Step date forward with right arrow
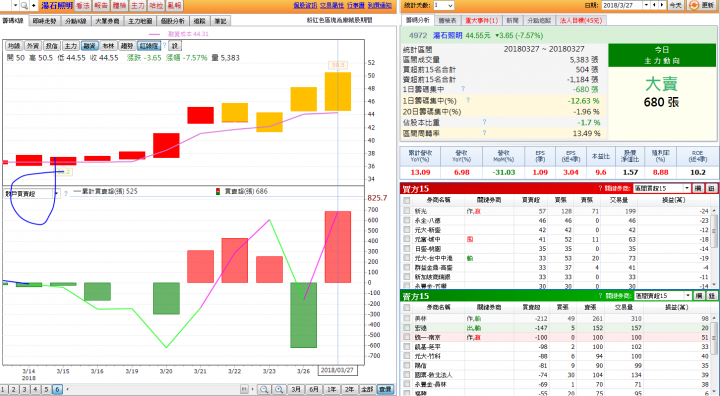720x396 pixels. [x=662, y=5]
